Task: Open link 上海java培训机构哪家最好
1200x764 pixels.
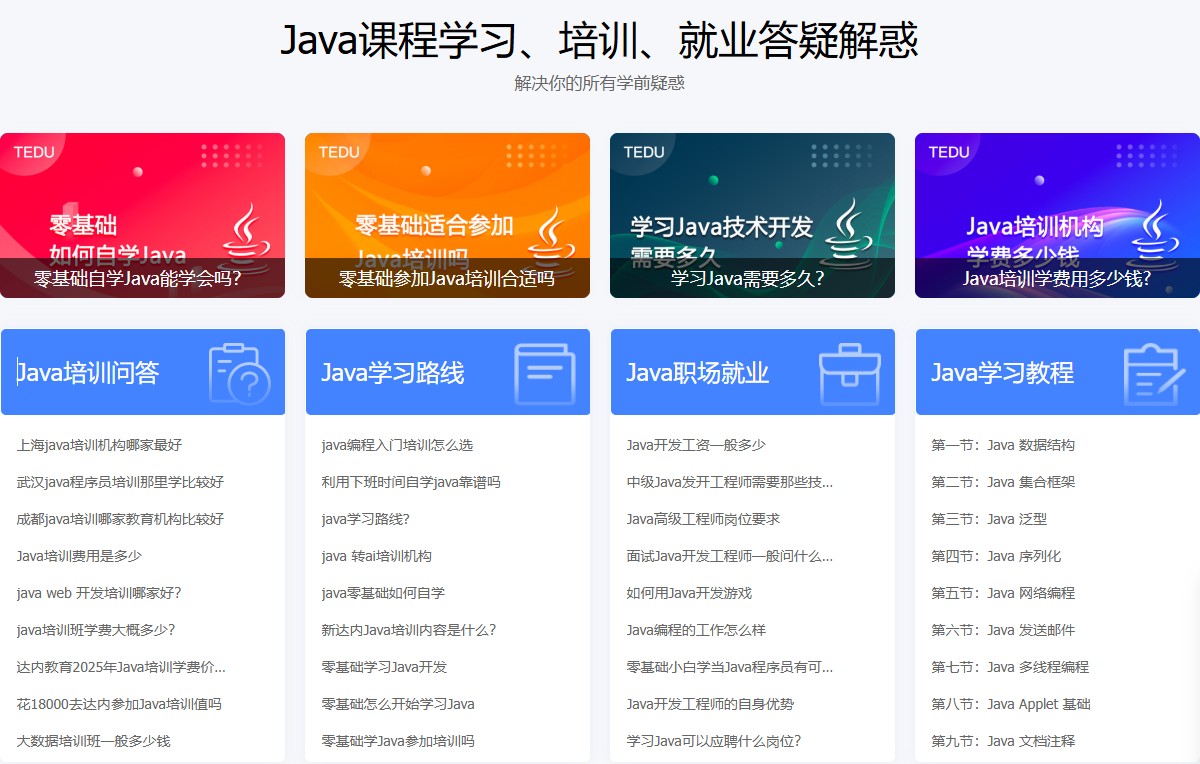Action: pos(96,446)
